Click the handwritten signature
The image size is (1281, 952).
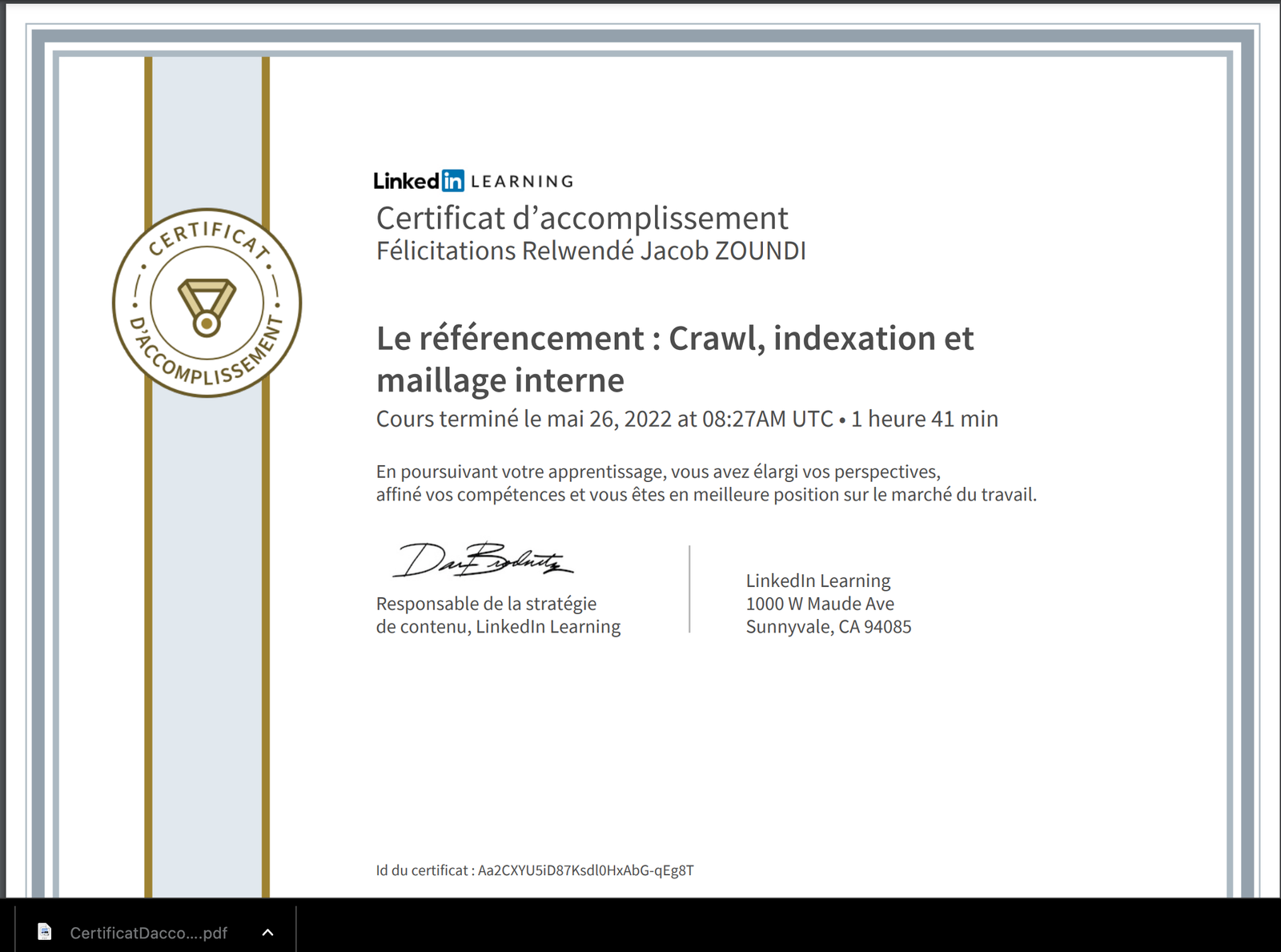point(483,560)
